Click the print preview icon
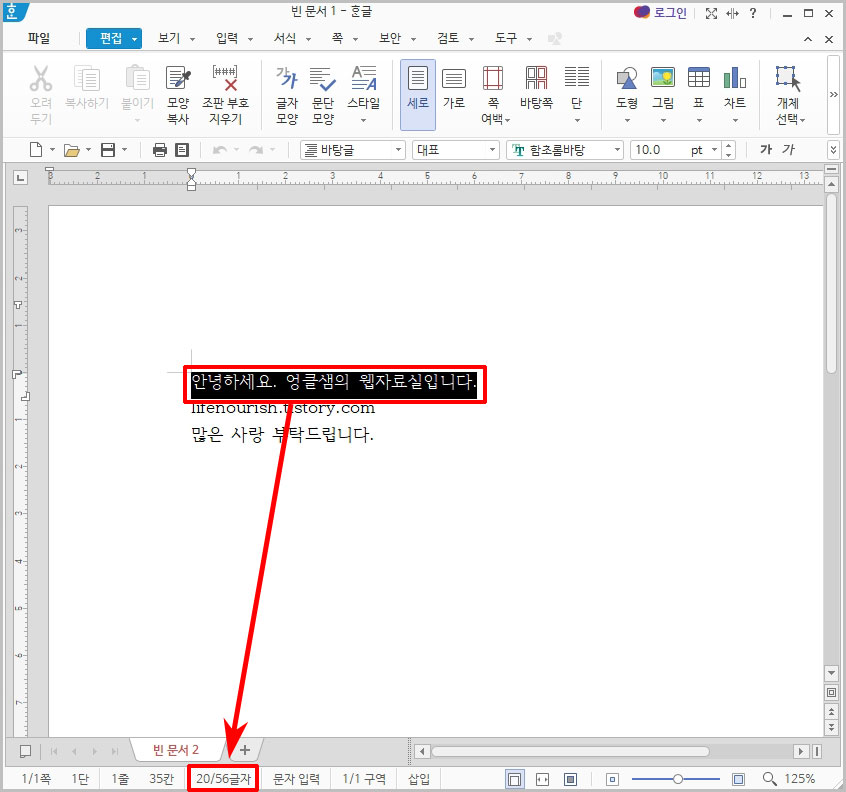 pyautogui.click(x=182, y=150)
